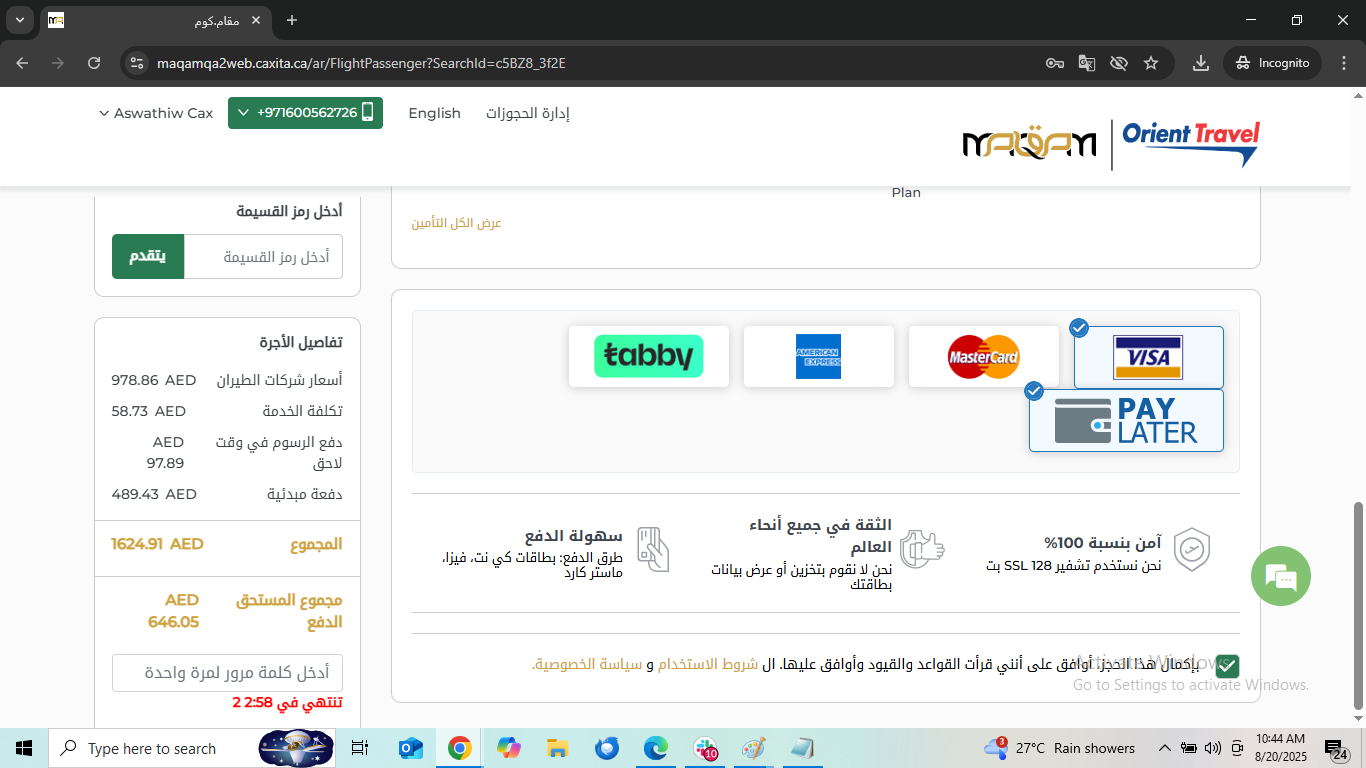This screenshot has height=768, width=1366.
Task: Apply the voucher code with green button
Action: click(148, 257)
